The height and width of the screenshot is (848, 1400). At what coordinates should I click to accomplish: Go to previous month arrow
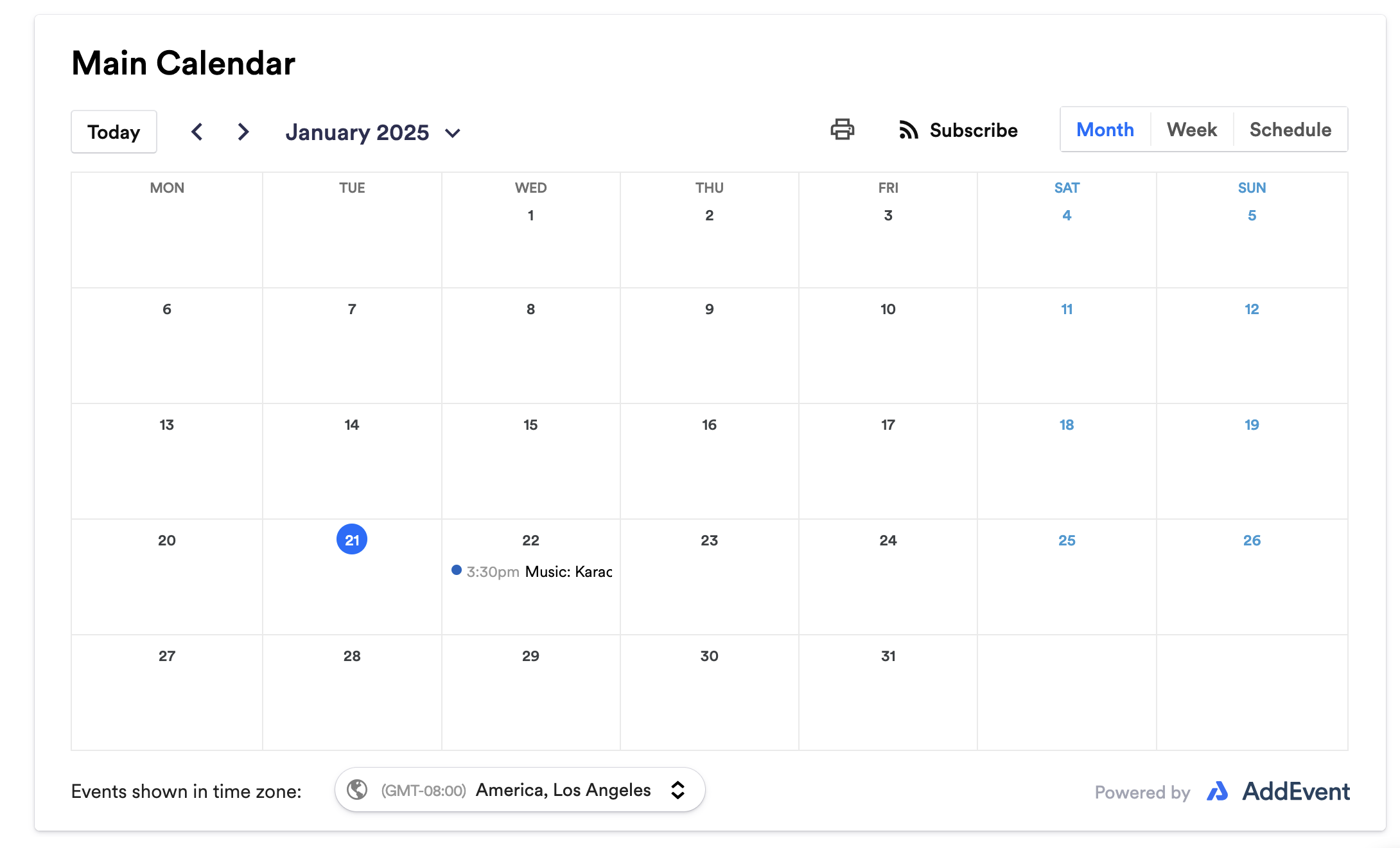click(x=197, y=132)
